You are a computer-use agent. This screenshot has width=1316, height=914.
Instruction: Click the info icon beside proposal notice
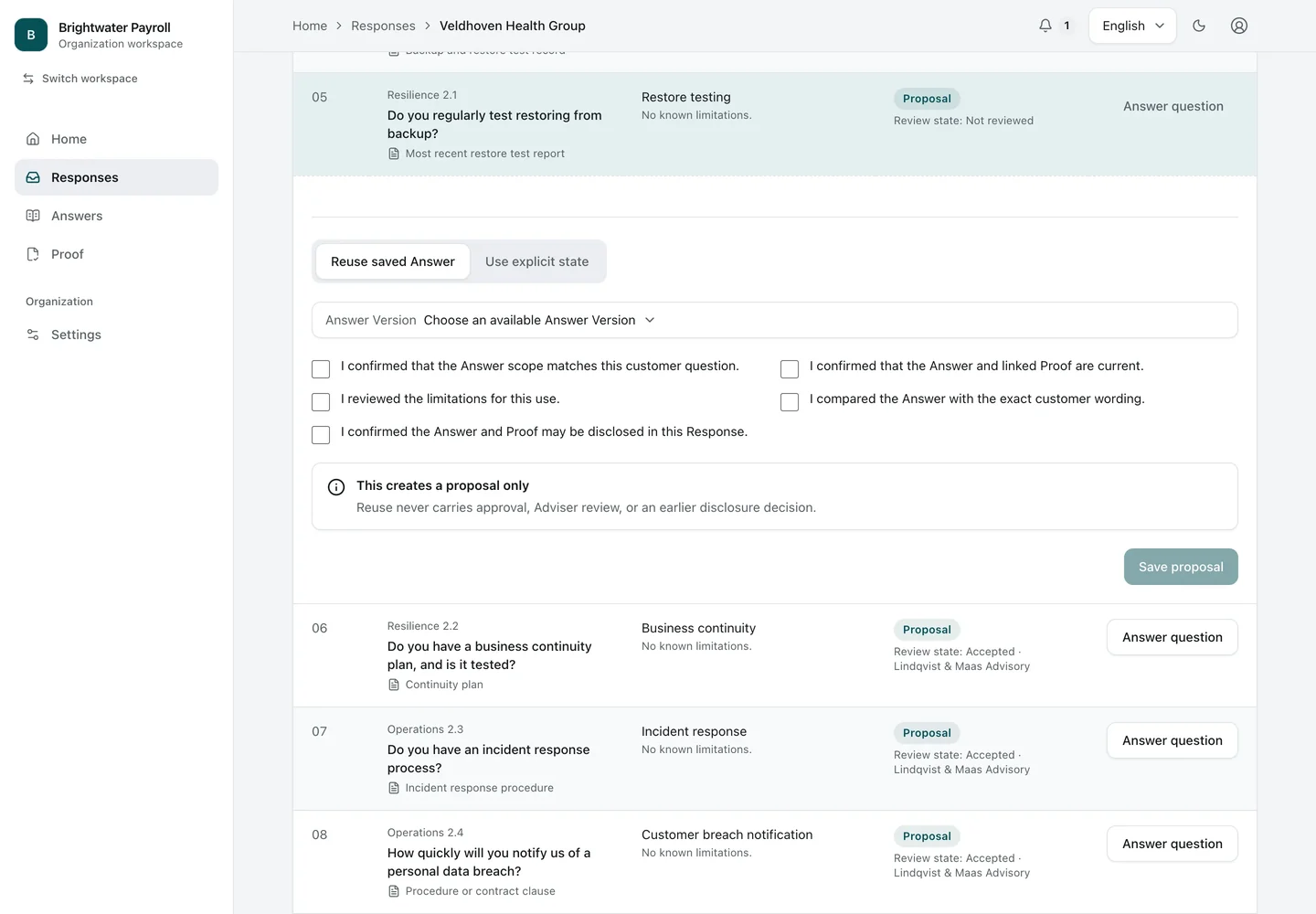(336, 487)
